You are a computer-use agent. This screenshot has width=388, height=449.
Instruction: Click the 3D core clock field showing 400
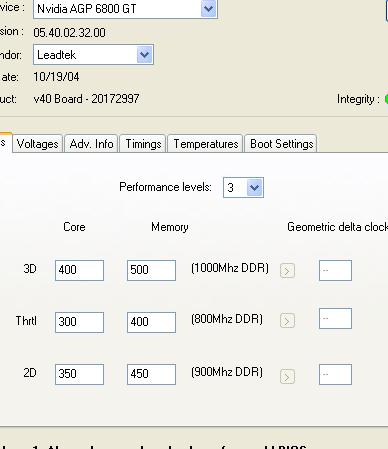click(79, 270)
